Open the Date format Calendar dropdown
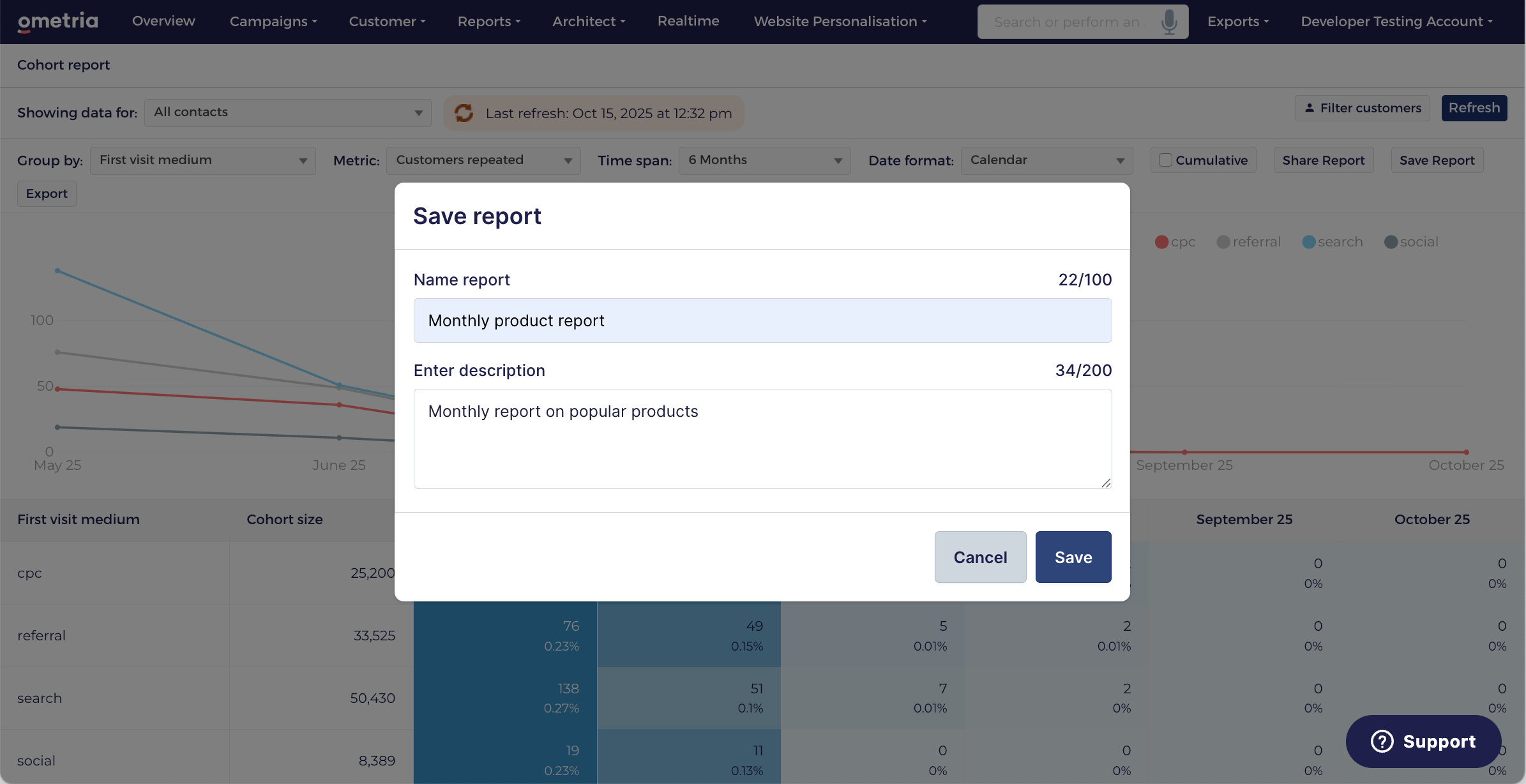 point(1047,160)
